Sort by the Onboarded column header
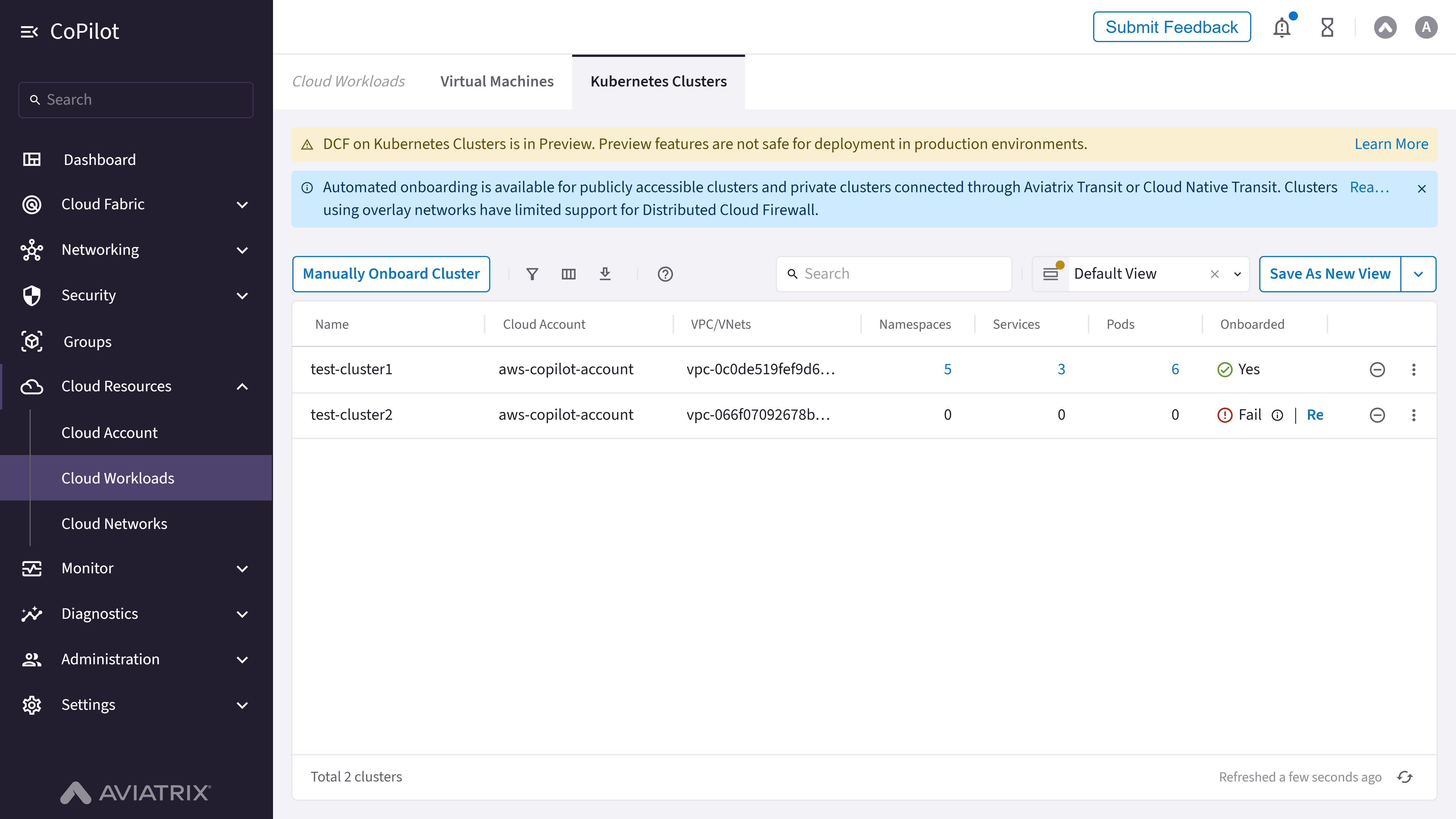The width and height of the screenshot is (1456, 819). pos(1252,324)
